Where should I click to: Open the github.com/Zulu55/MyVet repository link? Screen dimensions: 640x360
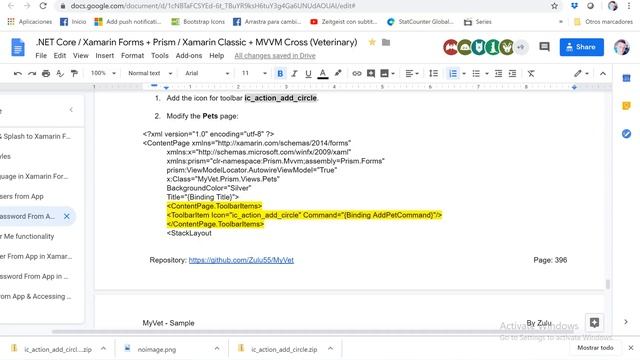[x=241, y=260]
